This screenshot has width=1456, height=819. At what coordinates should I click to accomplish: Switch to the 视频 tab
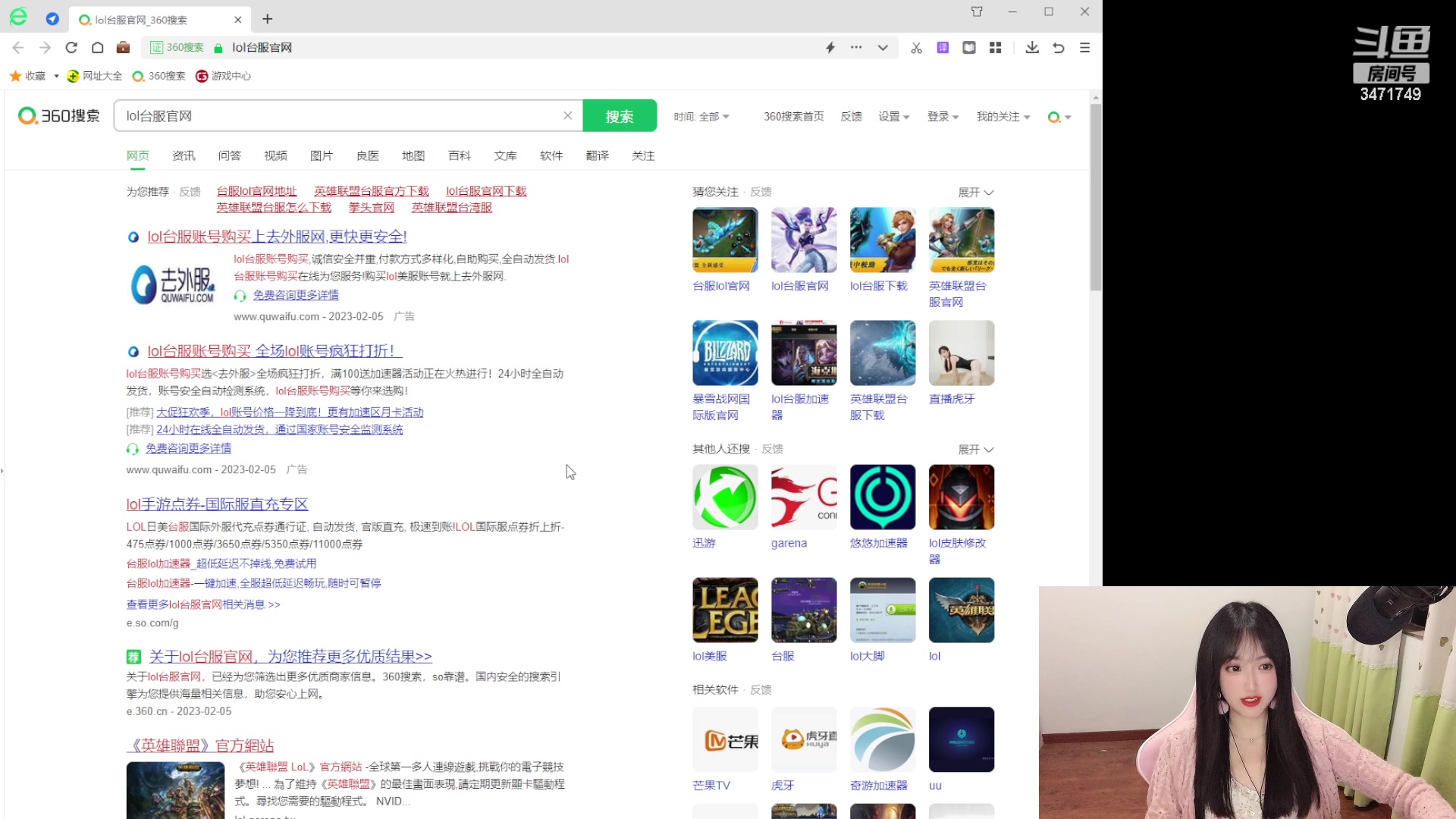275,155
